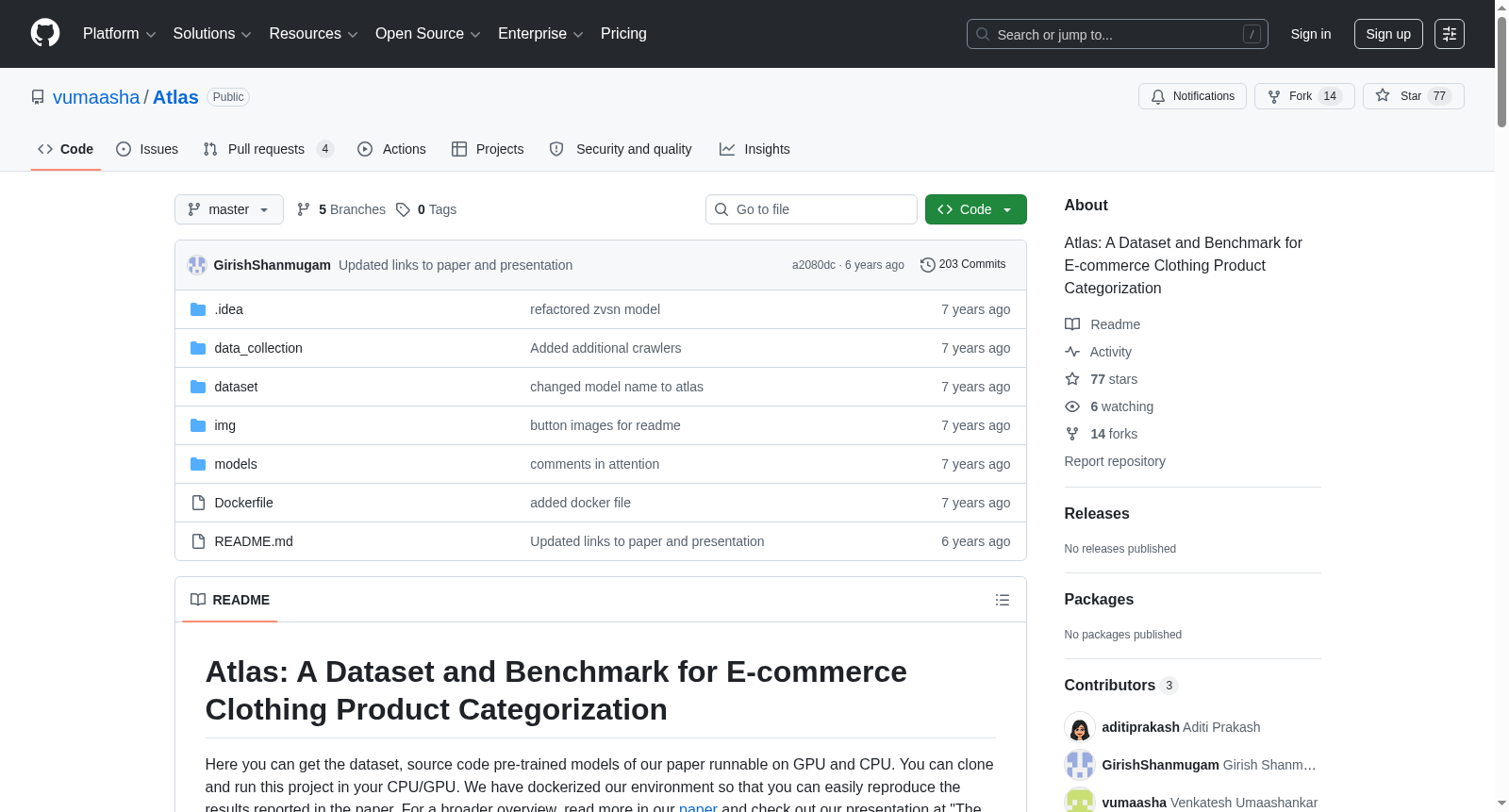Expand the Enterprise menu
This screenshot has height=812, width=1509.
(x=540, y=34)
